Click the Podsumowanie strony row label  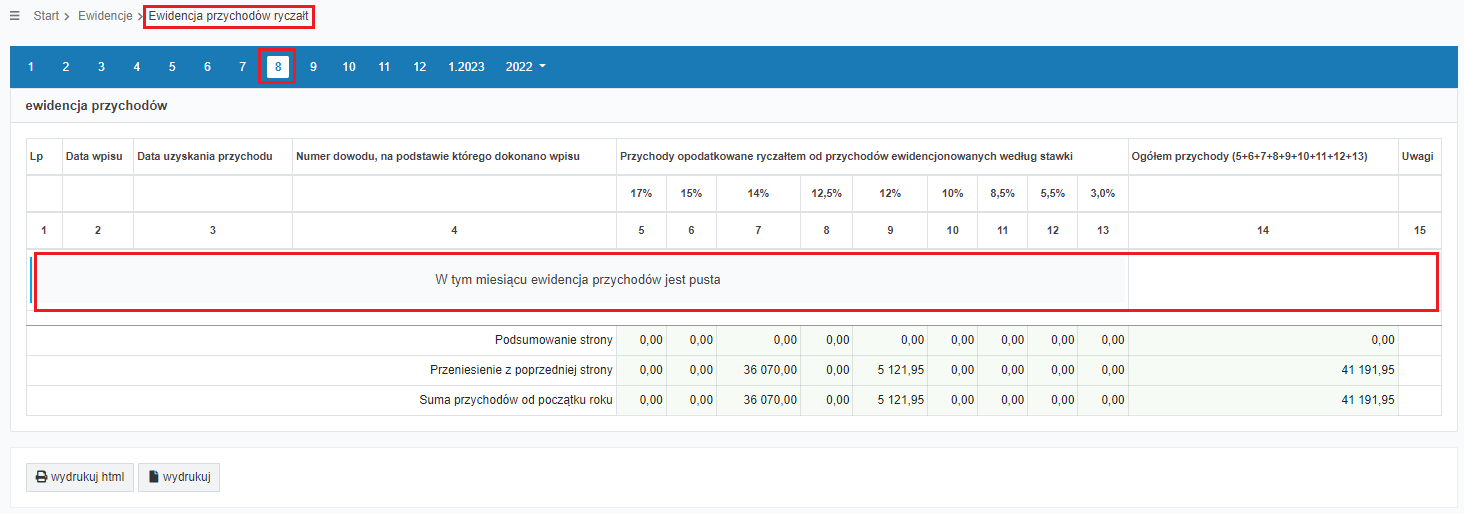[x=553, y=340]
